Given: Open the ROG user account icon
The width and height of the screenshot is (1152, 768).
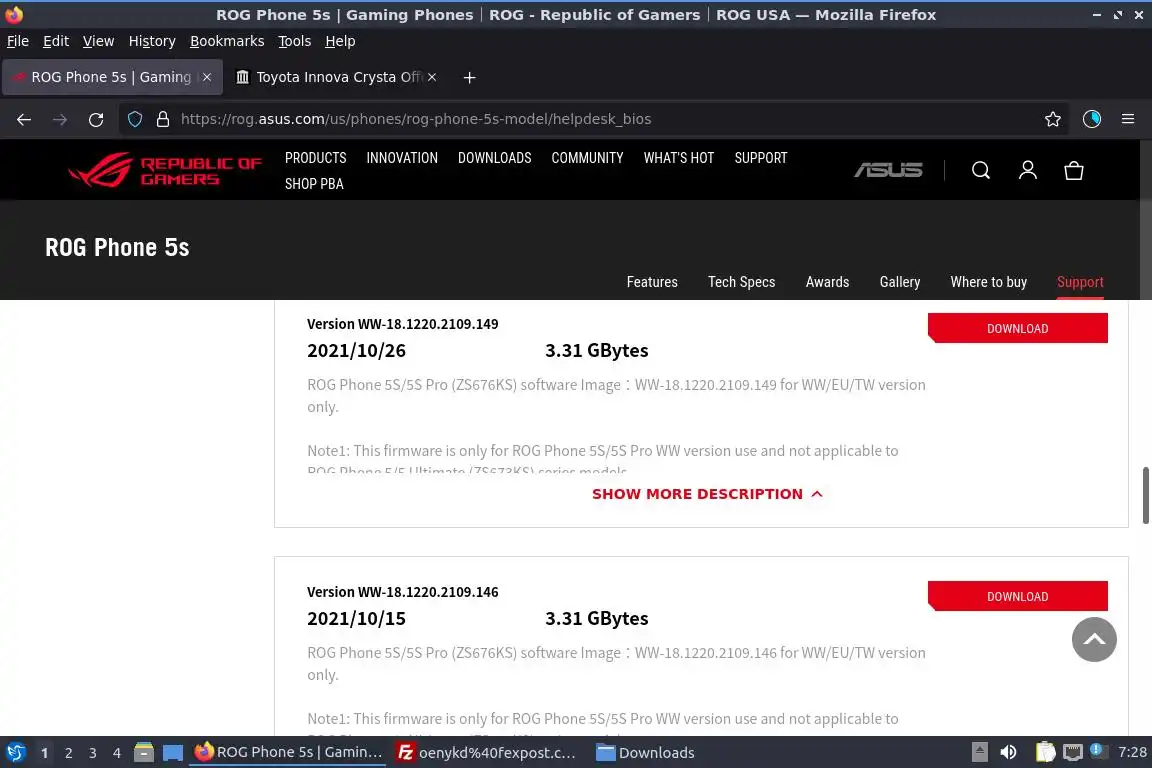Looking at the screenshot, I should tap(1027, 171).
